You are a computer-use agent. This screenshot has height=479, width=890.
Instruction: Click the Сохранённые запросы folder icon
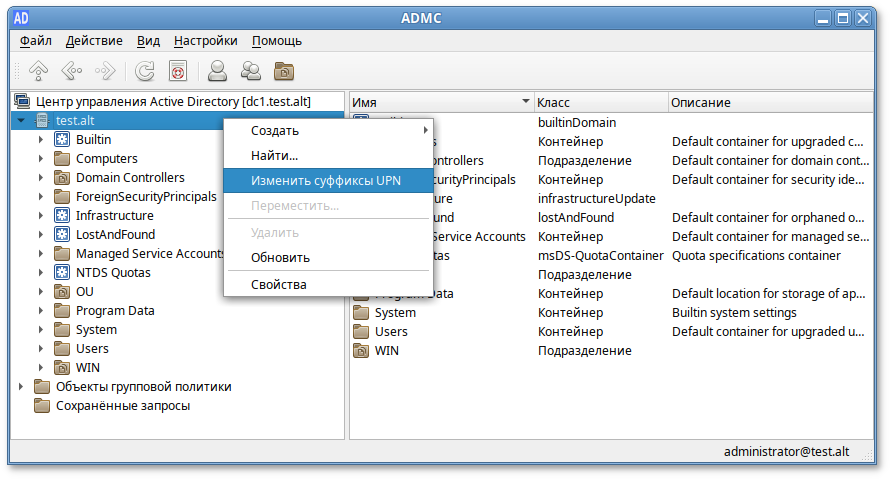(x=42, y=406)
